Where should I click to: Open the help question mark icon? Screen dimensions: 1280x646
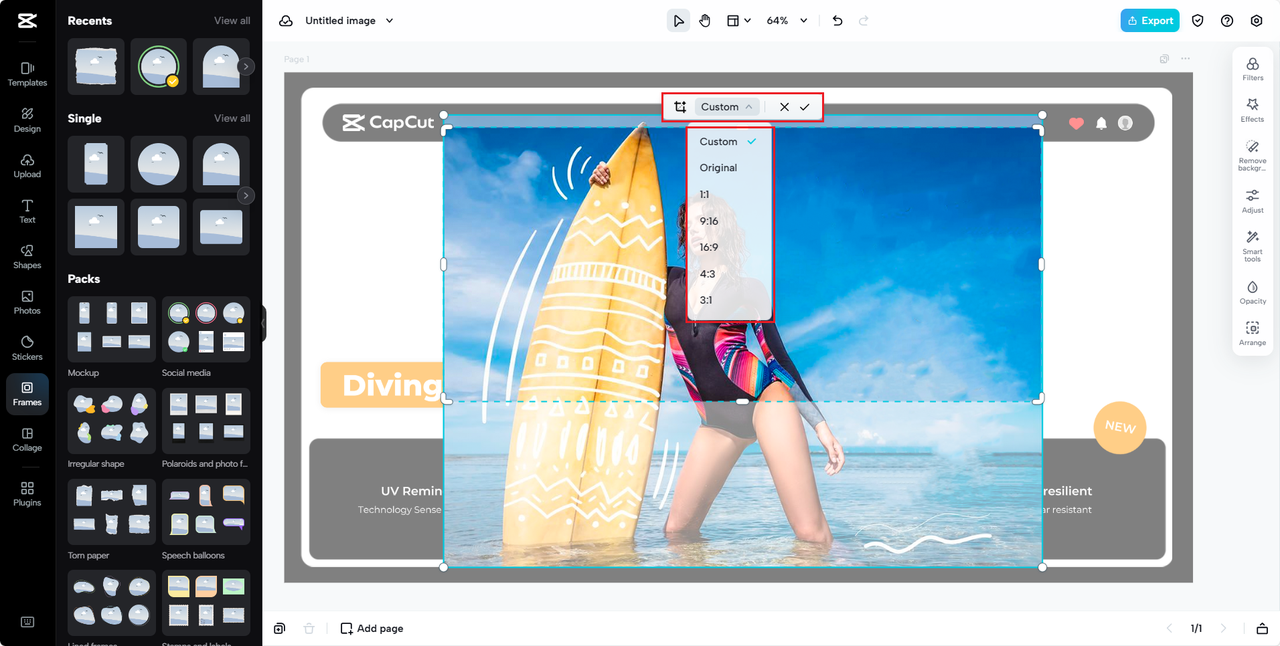1227,21
